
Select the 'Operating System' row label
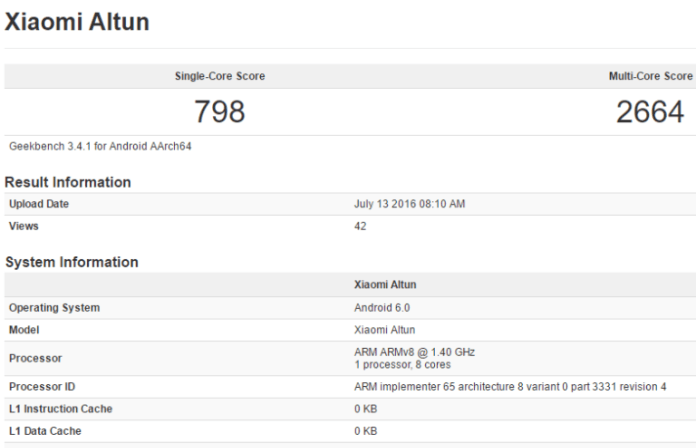54,308
